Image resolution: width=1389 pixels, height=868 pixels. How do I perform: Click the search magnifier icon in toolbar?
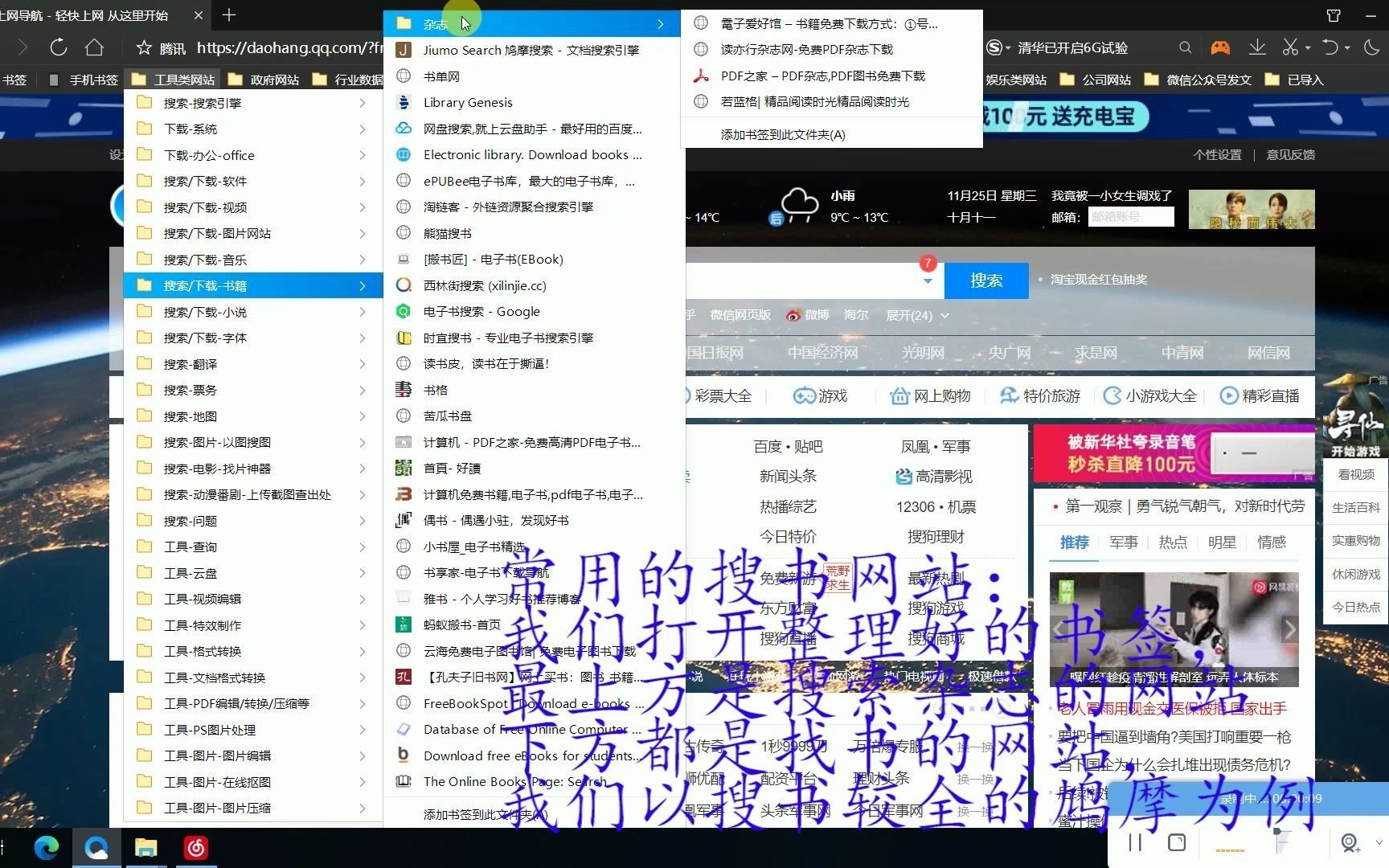[1185, 47]
